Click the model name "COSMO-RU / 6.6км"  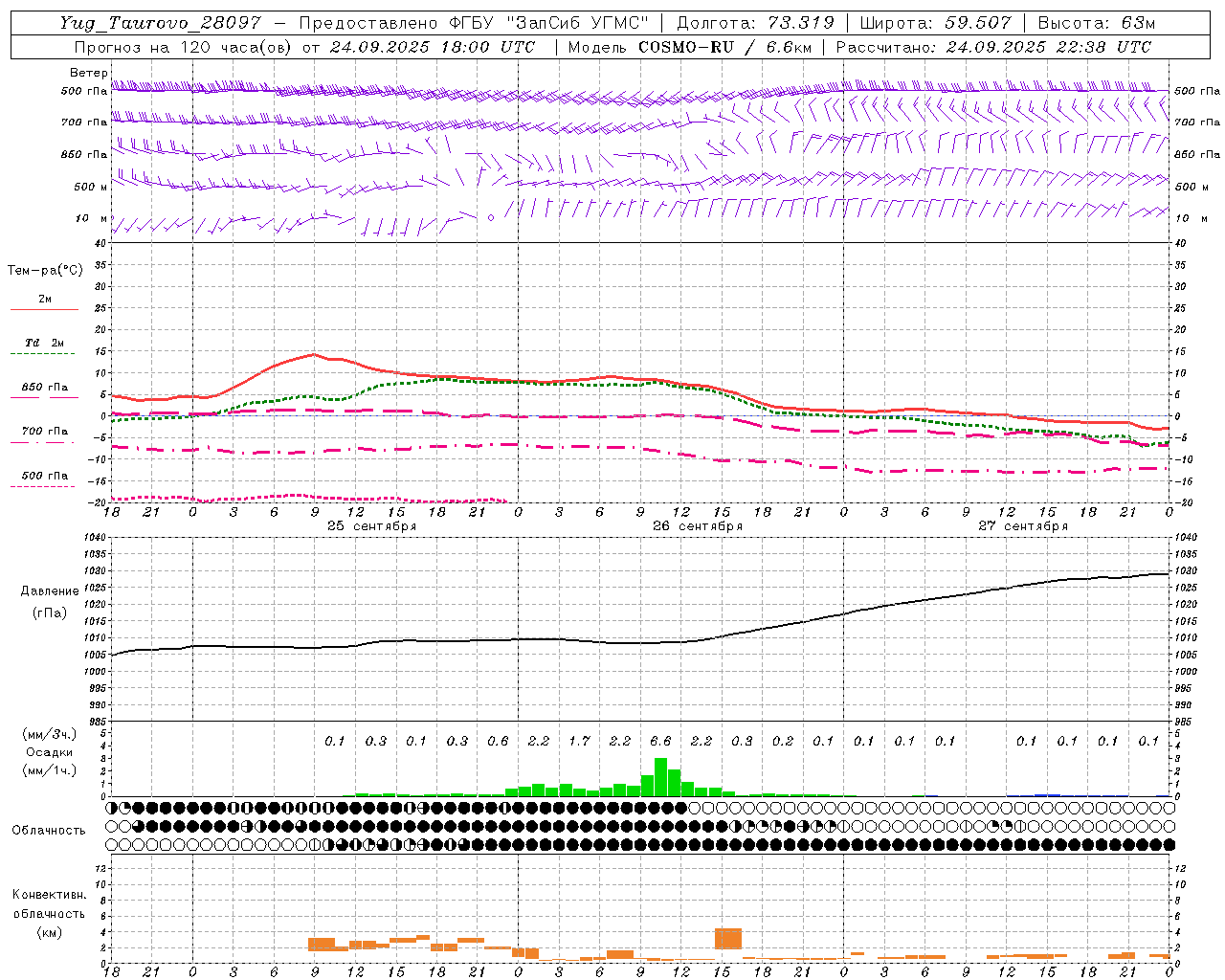click(x=724, y=47)
